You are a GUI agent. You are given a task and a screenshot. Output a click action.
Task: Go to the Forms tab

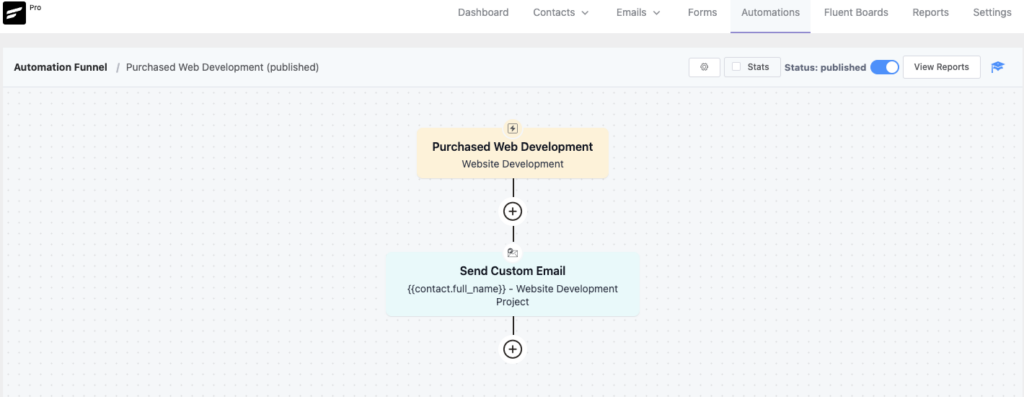[x=702, y=12]
